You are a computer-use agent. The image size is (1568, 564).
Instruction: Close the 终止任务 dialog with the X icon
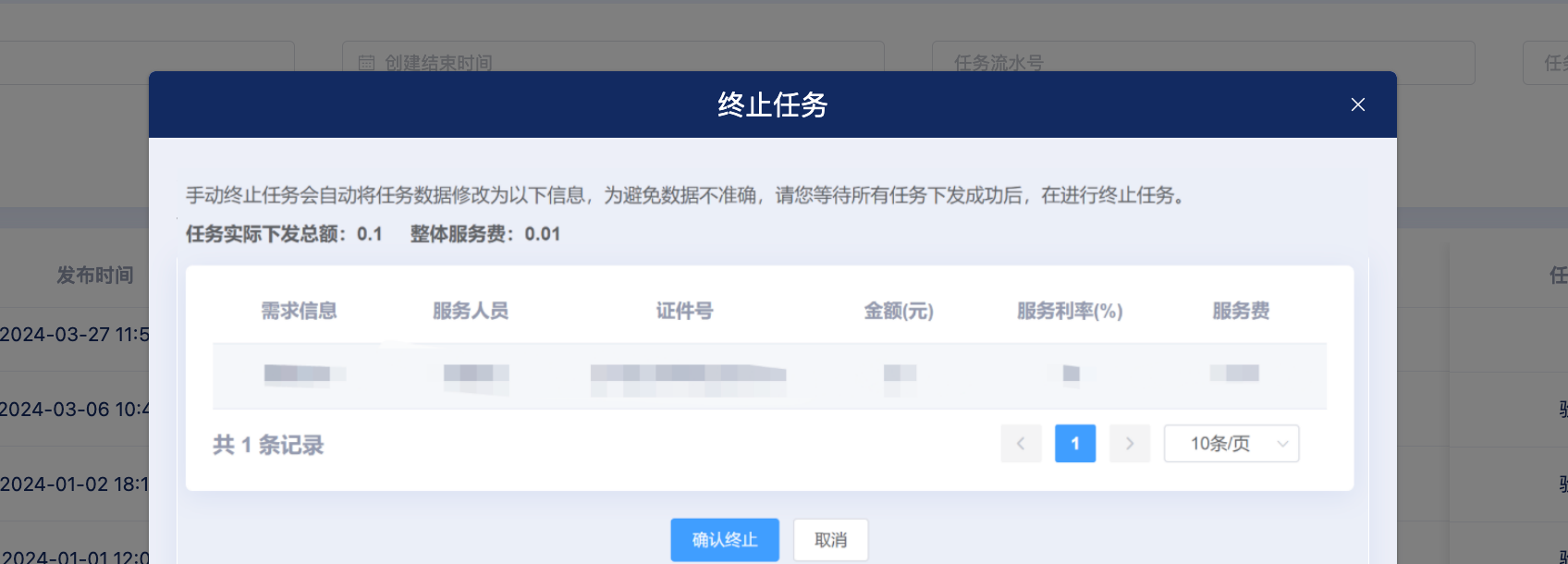1357,104
